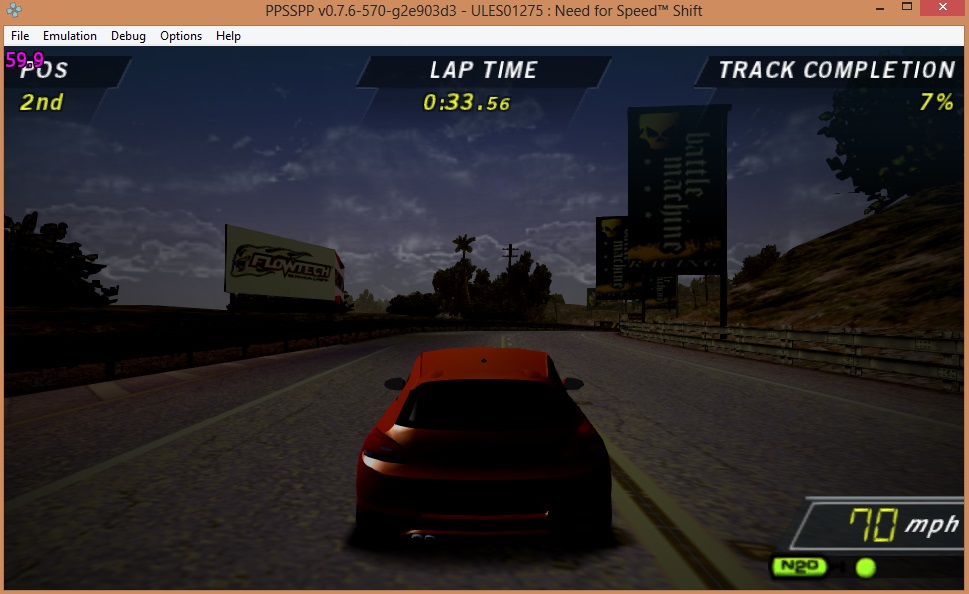The image size is (969, 594).
Task: Click the red car on the road
Action: [x=482, y=440]
